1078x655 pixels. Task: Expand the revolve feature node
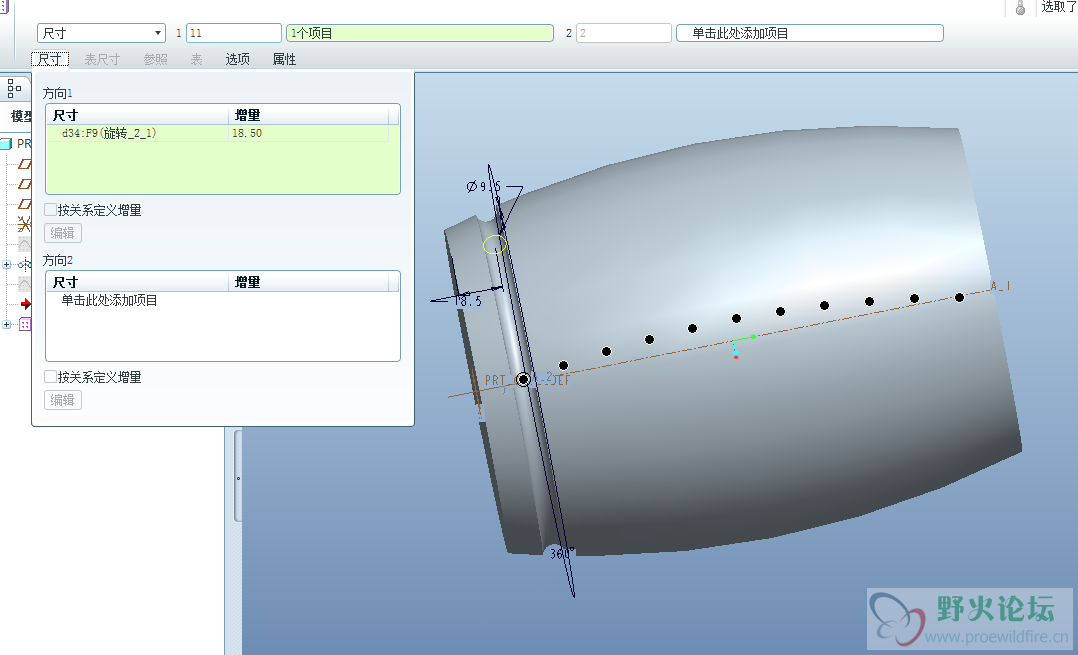coord(6,265)
